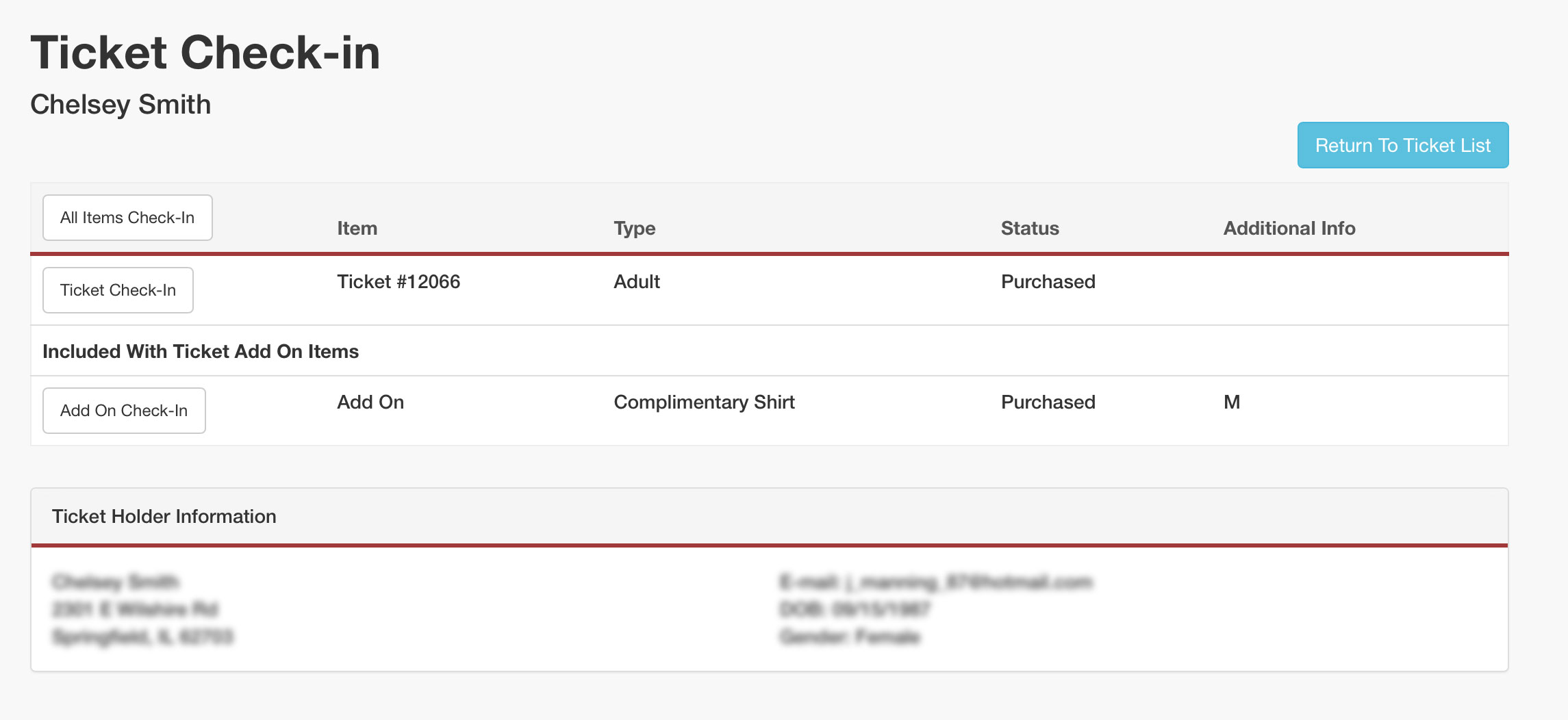This screenshot has width=1568, height=720.
Task: Click the add-on's Purchased status
Action: pyautogui.click(x=1048, y=402)
